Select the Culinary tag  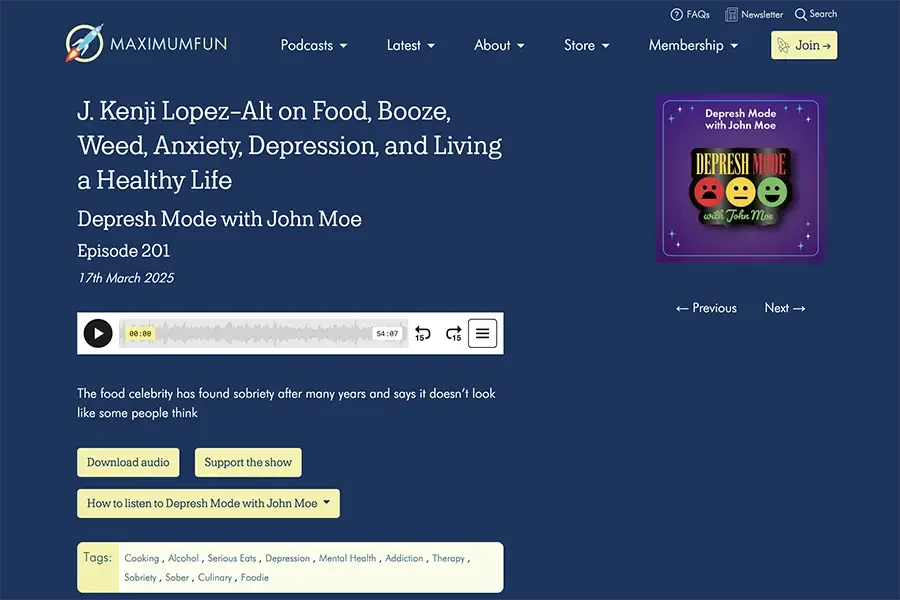[215, 578]
